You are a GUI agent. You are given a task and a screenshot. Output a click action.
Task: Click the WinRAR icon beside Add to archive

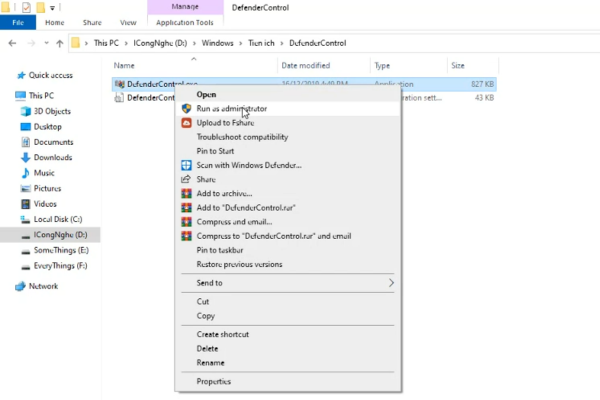[186, 193]
